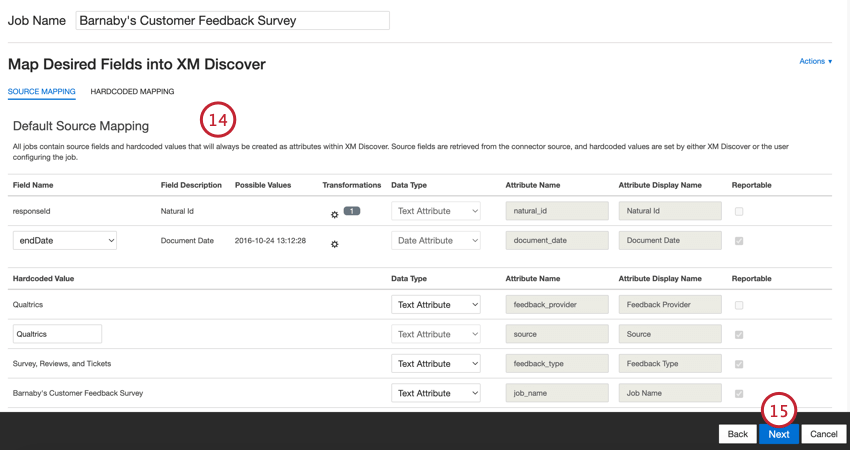Open transformations gear for endDate row

pyautogui.click(x=335, y=244)
